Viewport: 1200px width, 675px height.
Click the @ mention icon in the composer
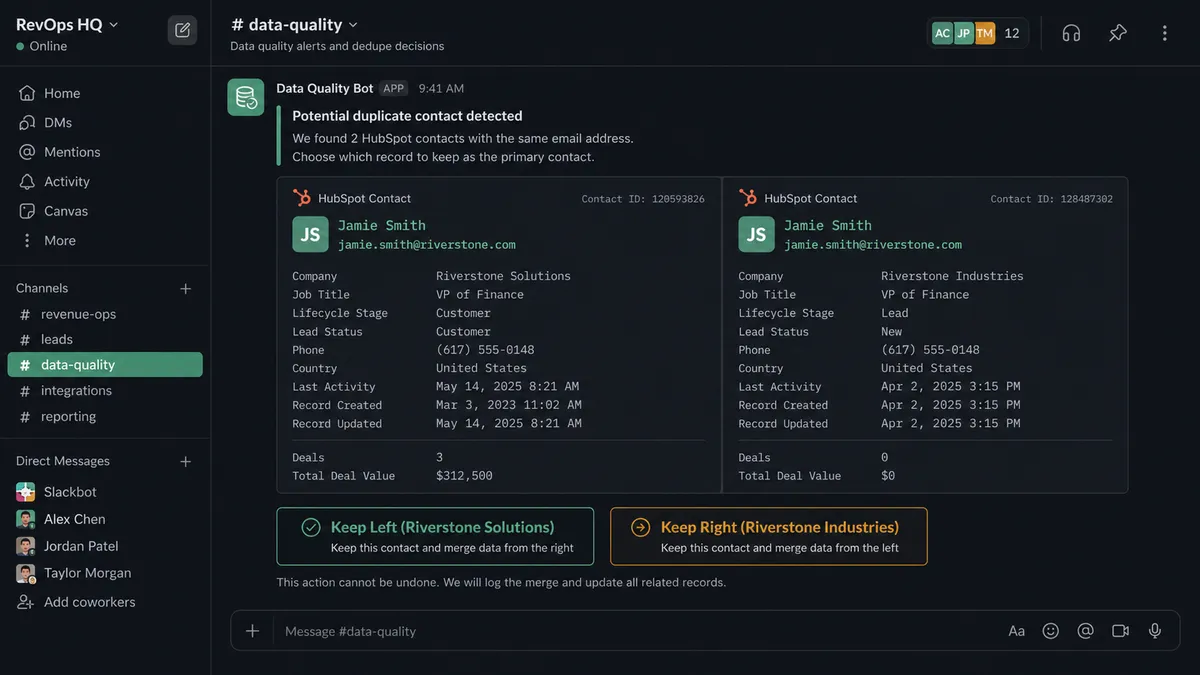coord(1085,631)
